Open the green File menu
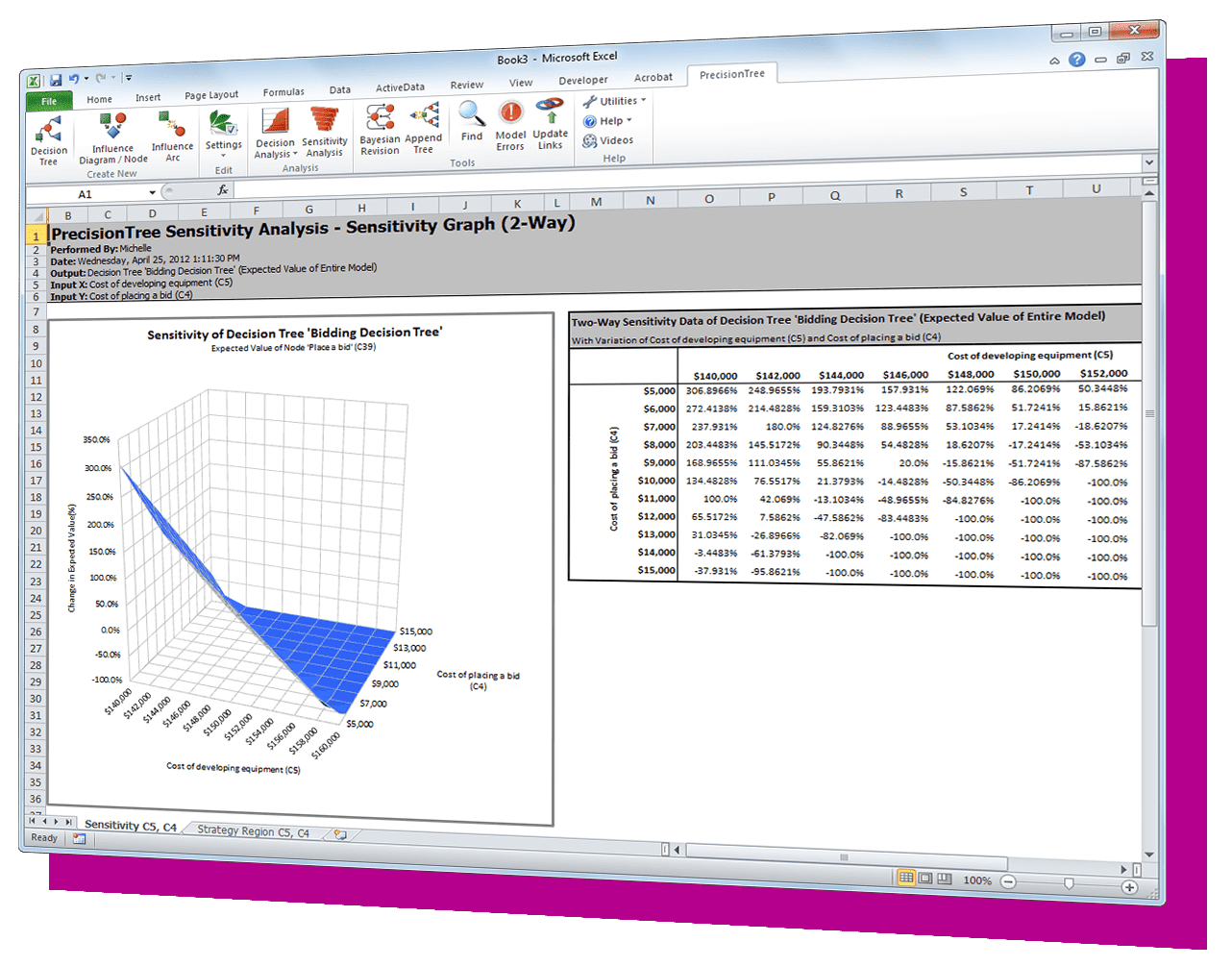 coord(49,101)
